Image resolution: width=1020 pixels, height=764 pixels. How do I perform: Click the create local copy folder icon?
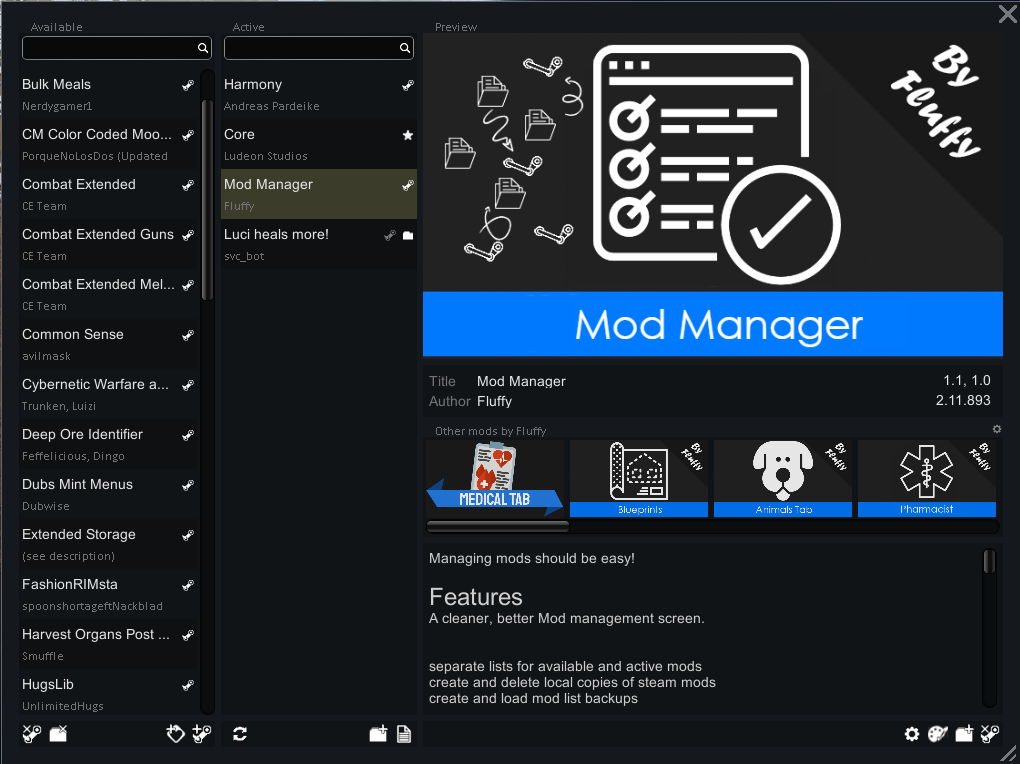[x=963, y=734]
